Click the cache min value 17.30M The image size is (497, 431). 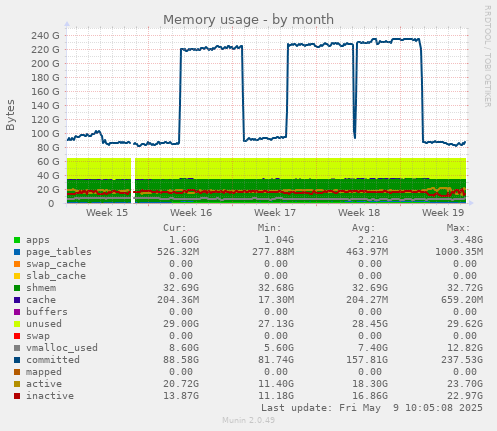[276, 300]
